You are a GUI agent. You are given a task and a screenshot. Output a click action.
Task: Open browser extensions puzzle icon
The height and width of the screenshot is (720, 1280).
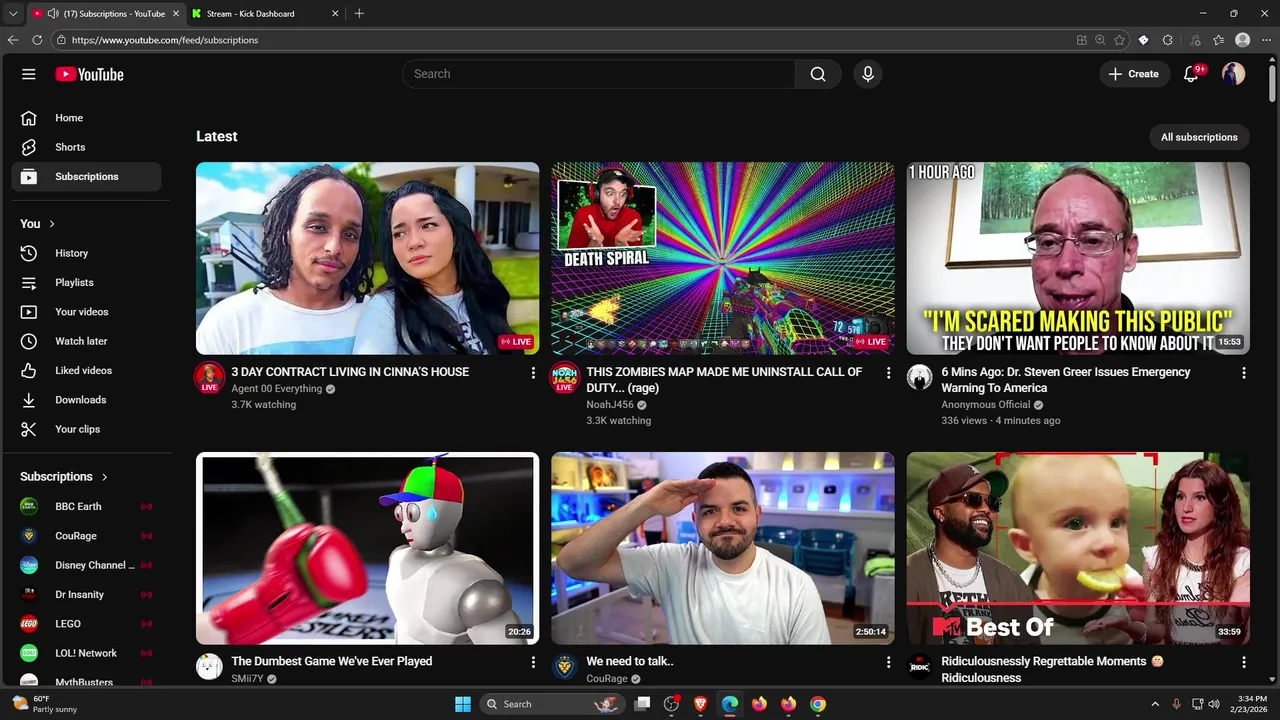coord(1167,40)
